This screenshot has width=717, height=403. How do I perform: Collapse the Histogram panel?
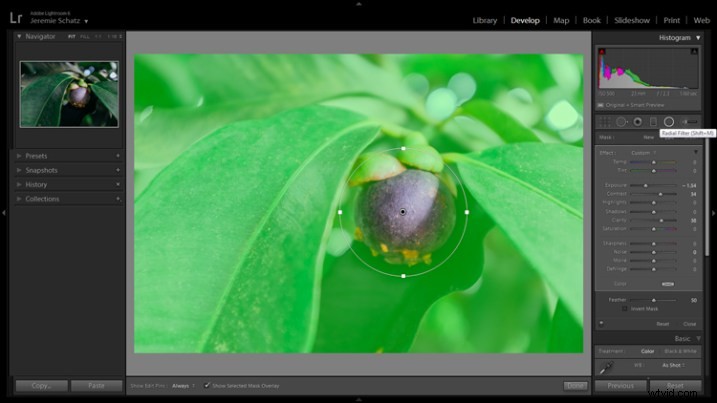pos(698,38)
